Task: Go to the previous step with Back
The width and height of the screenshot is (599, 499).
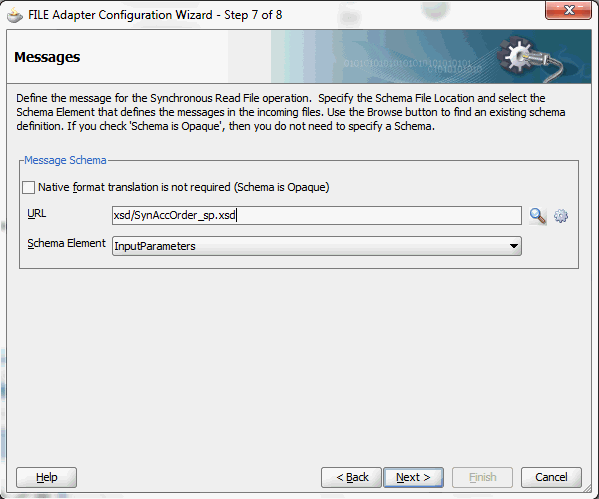Action: pos(351,477)
